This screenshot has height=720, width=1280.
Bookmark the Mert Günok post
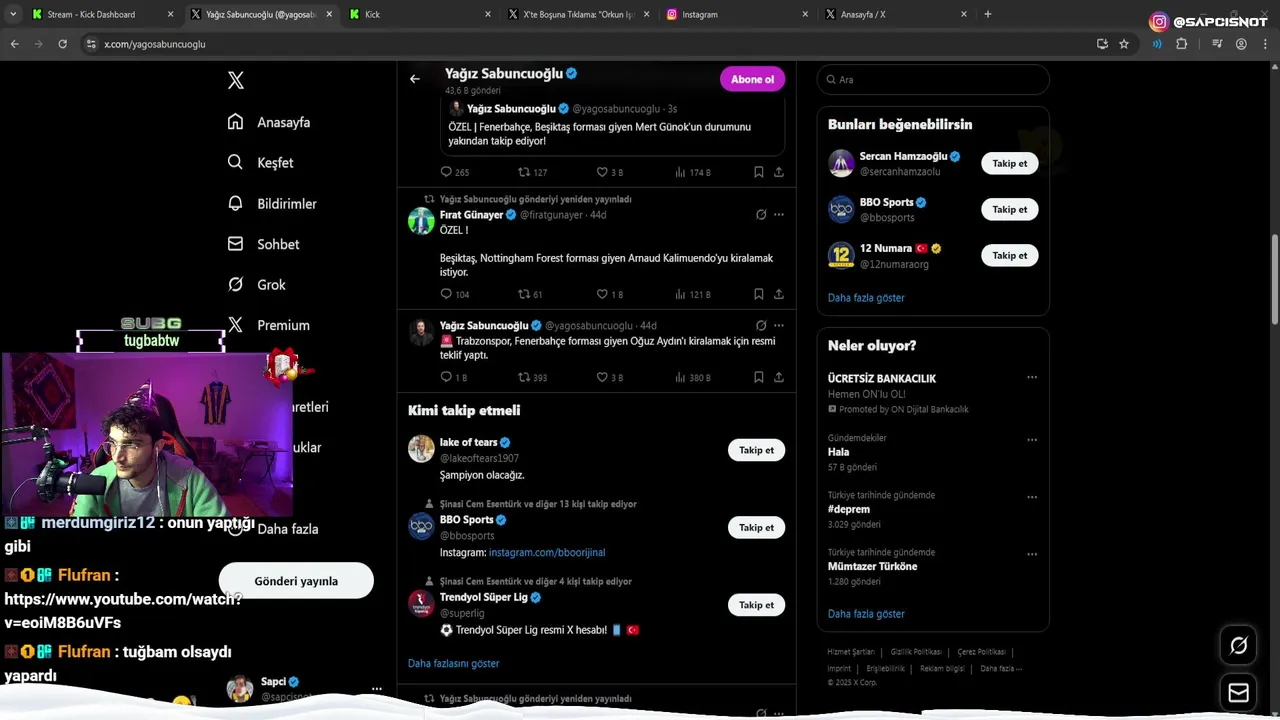pos(758,172)
